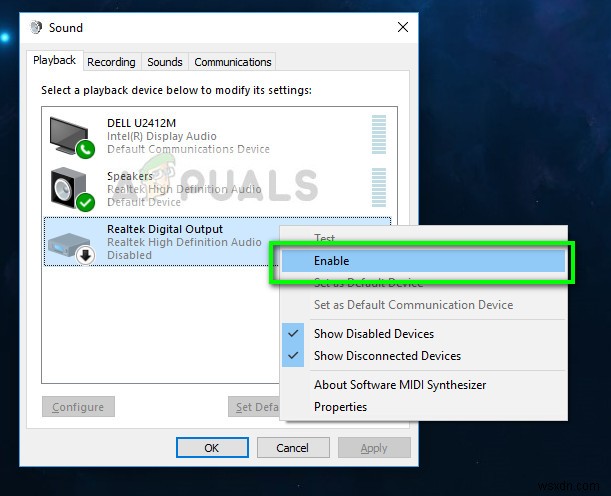611x496 pixels.
Task: Click the Apply button
Action: click(x=374, y=448)
